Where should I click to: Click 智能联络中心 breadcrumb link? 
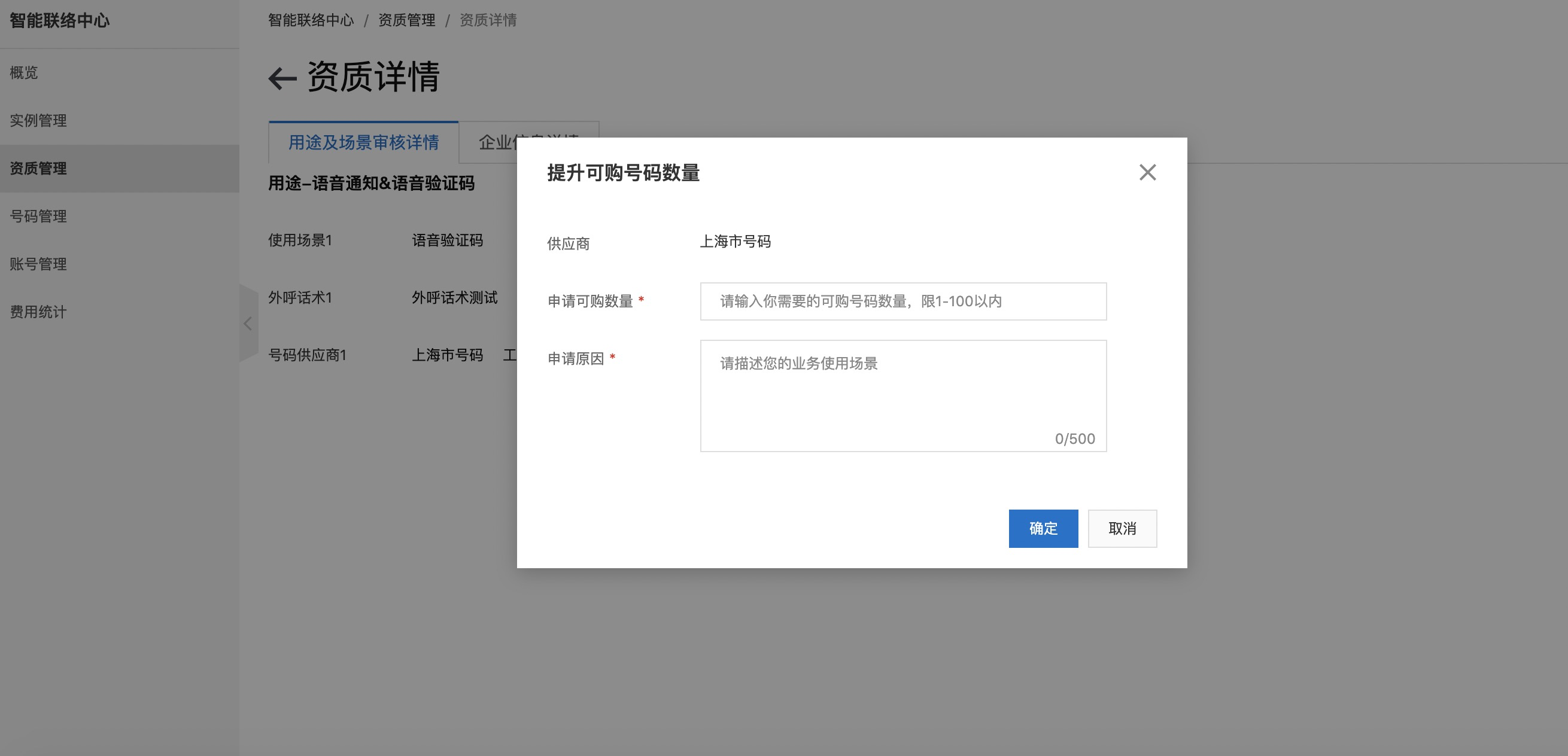point(311,20)
